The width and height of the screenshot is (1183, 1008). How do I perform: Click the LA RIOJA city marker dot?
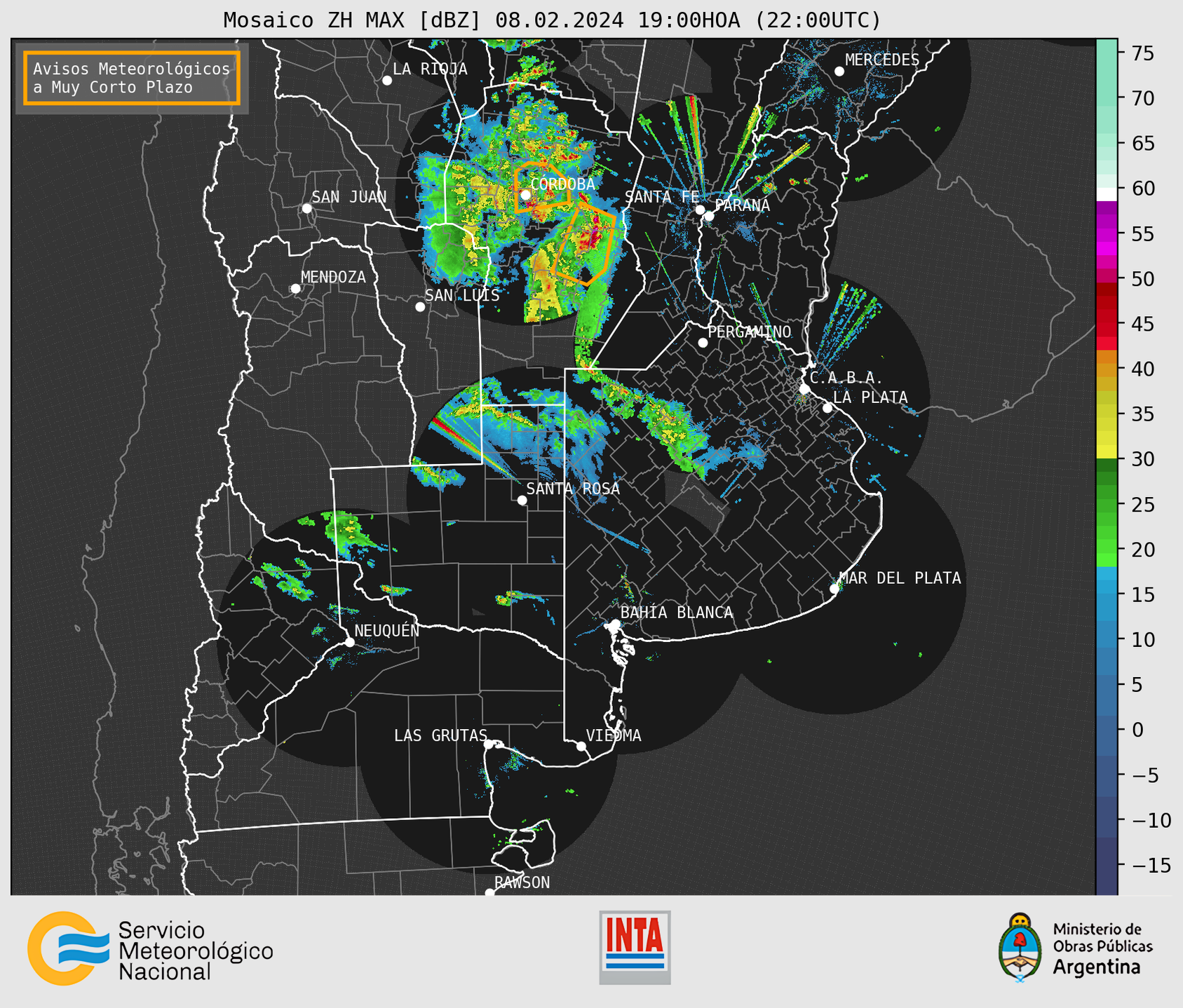(x=387, y=81)
